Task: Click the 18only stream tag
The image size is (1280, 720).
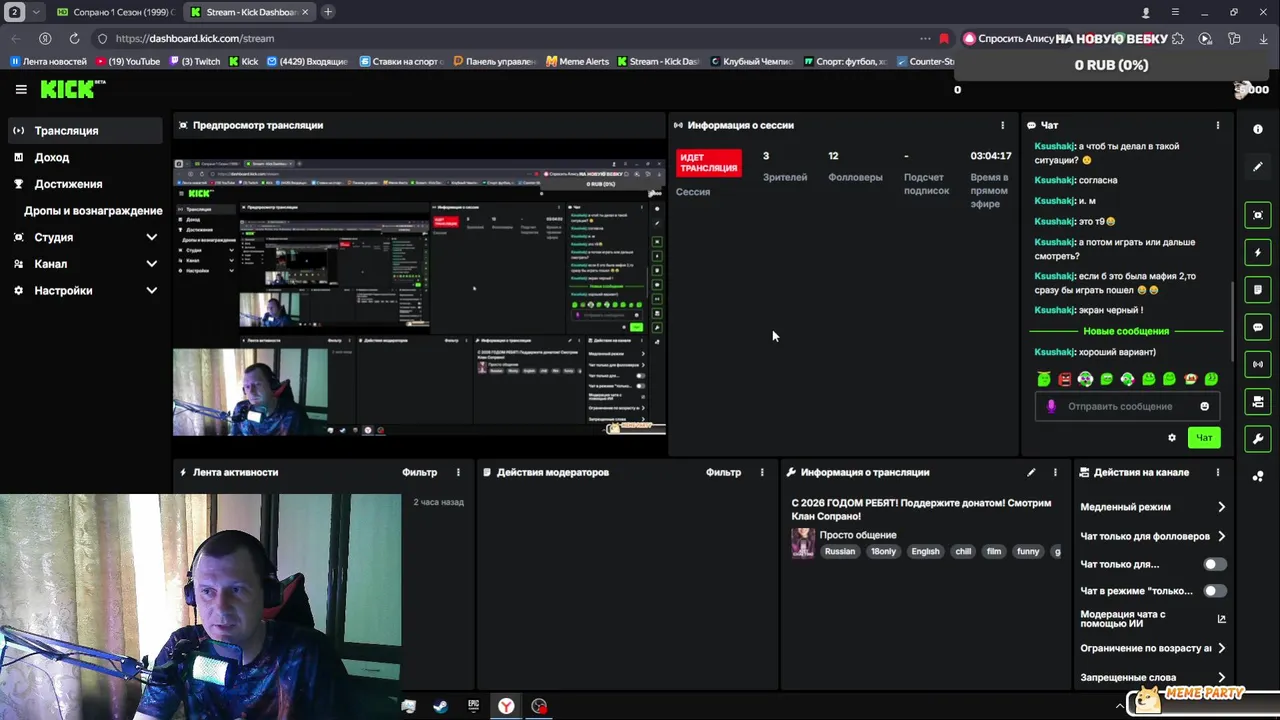Action: point(883,551)
